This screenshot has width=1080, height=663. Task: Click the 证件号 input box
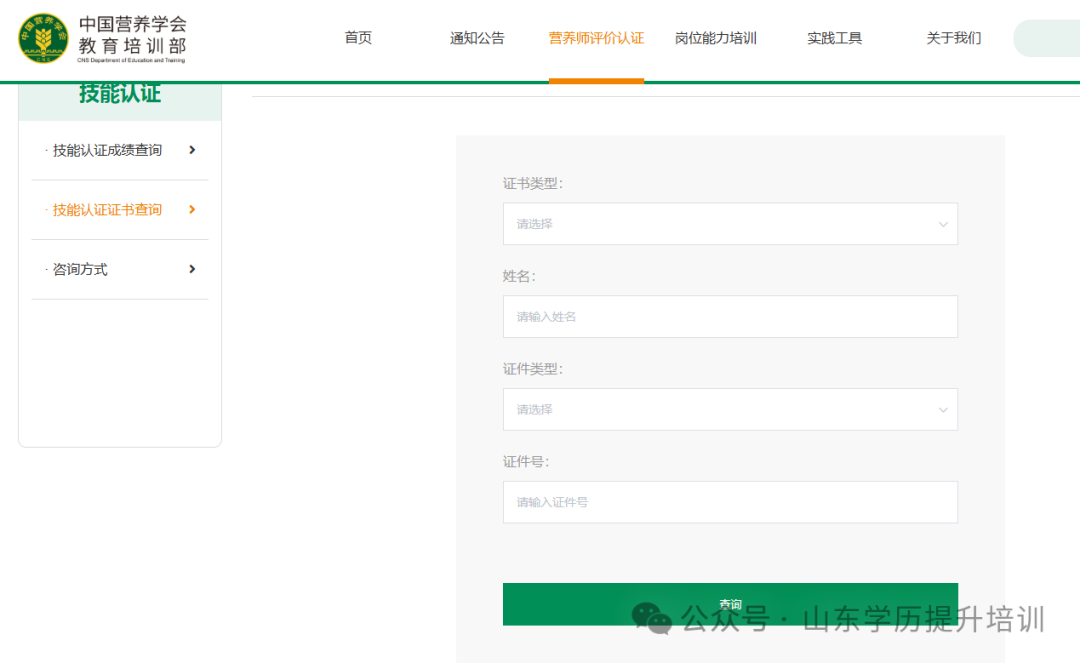coord(729,502)
